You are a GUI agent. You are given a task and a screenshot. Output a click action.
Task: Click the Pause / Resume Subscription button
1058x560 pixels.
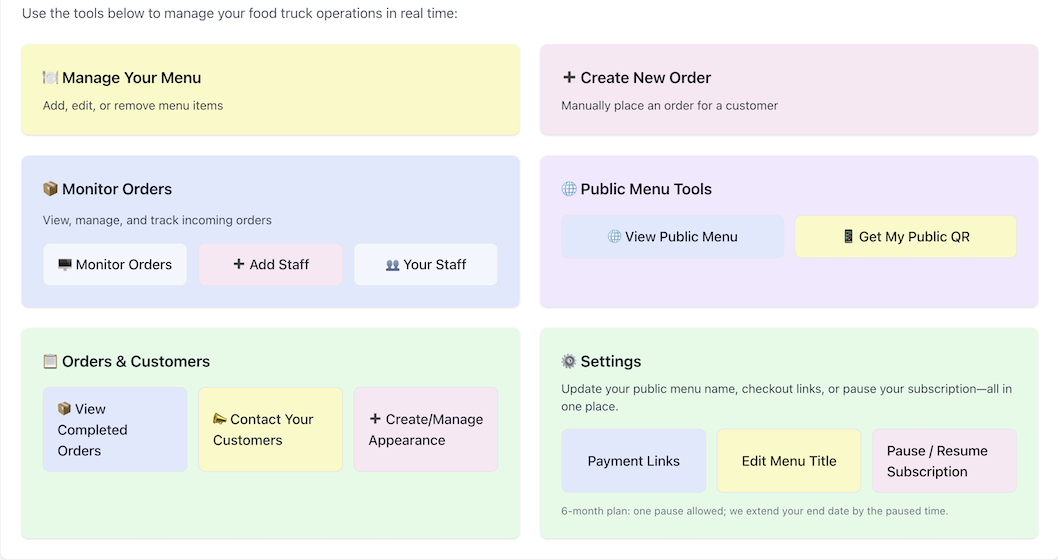point(944,461)
